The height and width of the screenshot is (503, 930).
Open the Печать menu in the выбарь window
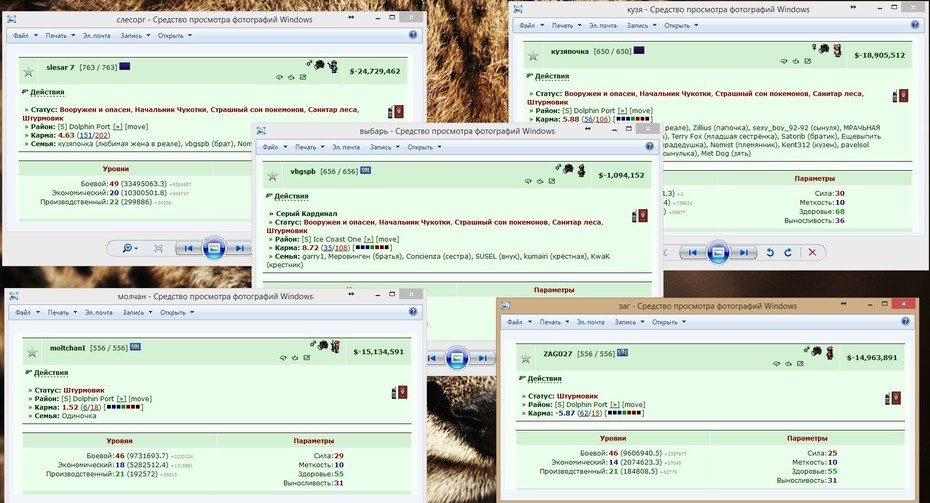pyautogui.click(x=310, y=147)
